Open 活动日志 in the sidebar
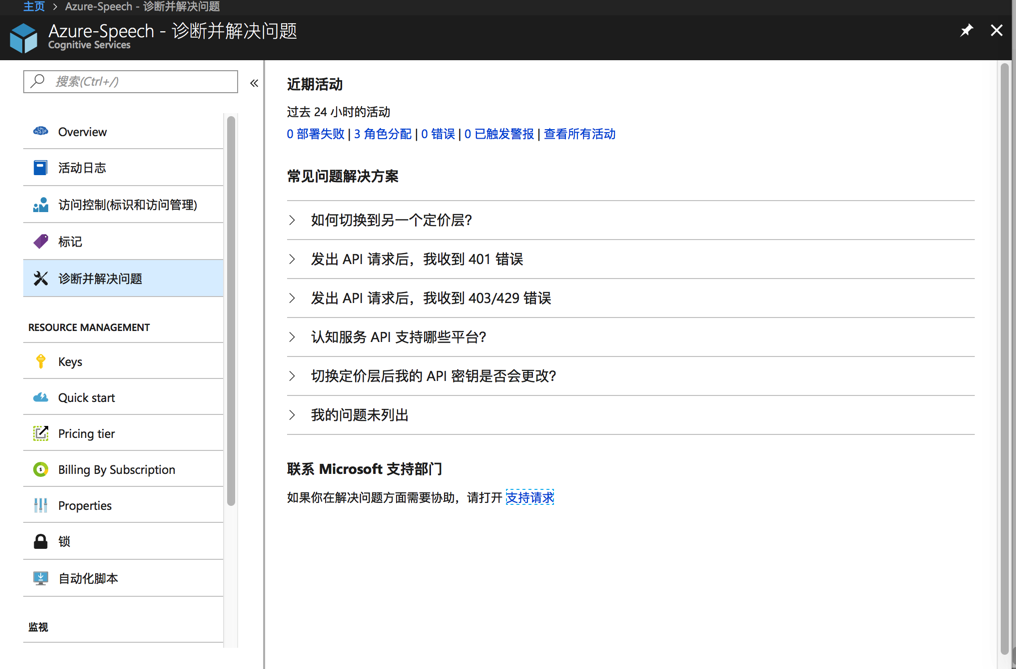 [123, 168]
